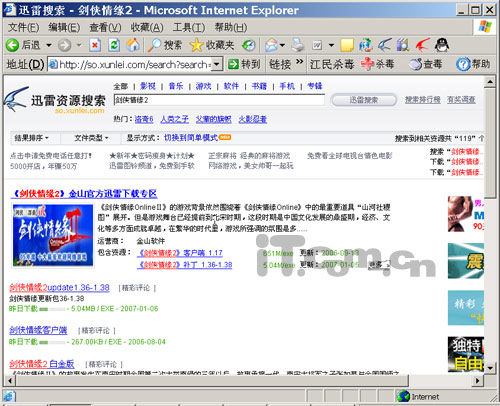Expand the address bar dropdown arrow
The height and width of the screenshot is (406, 500).
tap(217, 64)
